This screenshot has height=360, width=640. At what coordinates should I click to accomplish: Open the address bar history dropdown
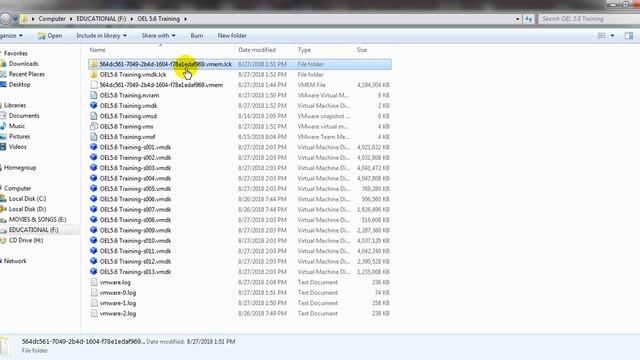tap(517, 19)
